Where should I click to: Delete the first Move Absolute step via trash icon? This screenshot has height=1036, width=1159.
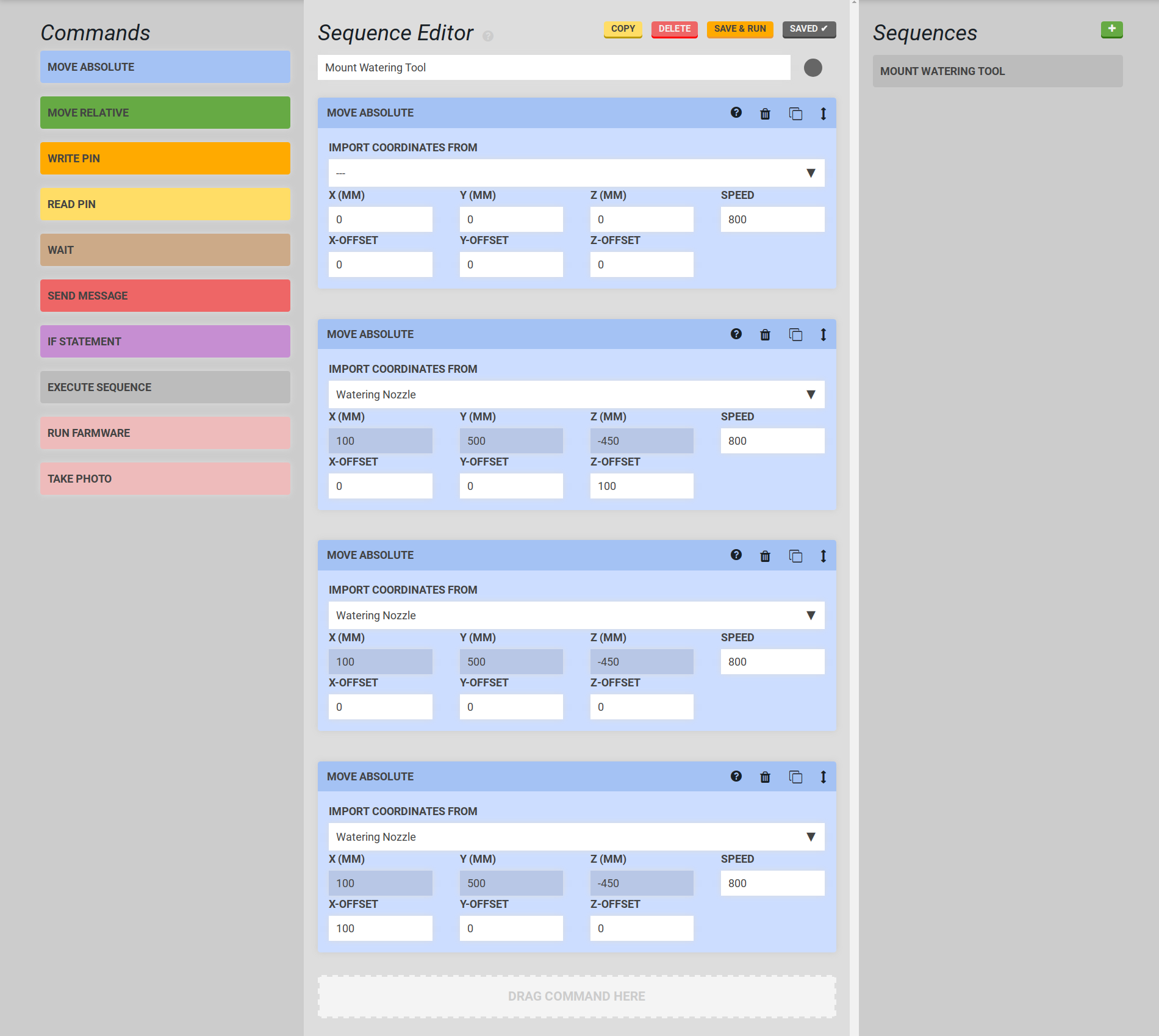tap(765, 113)
